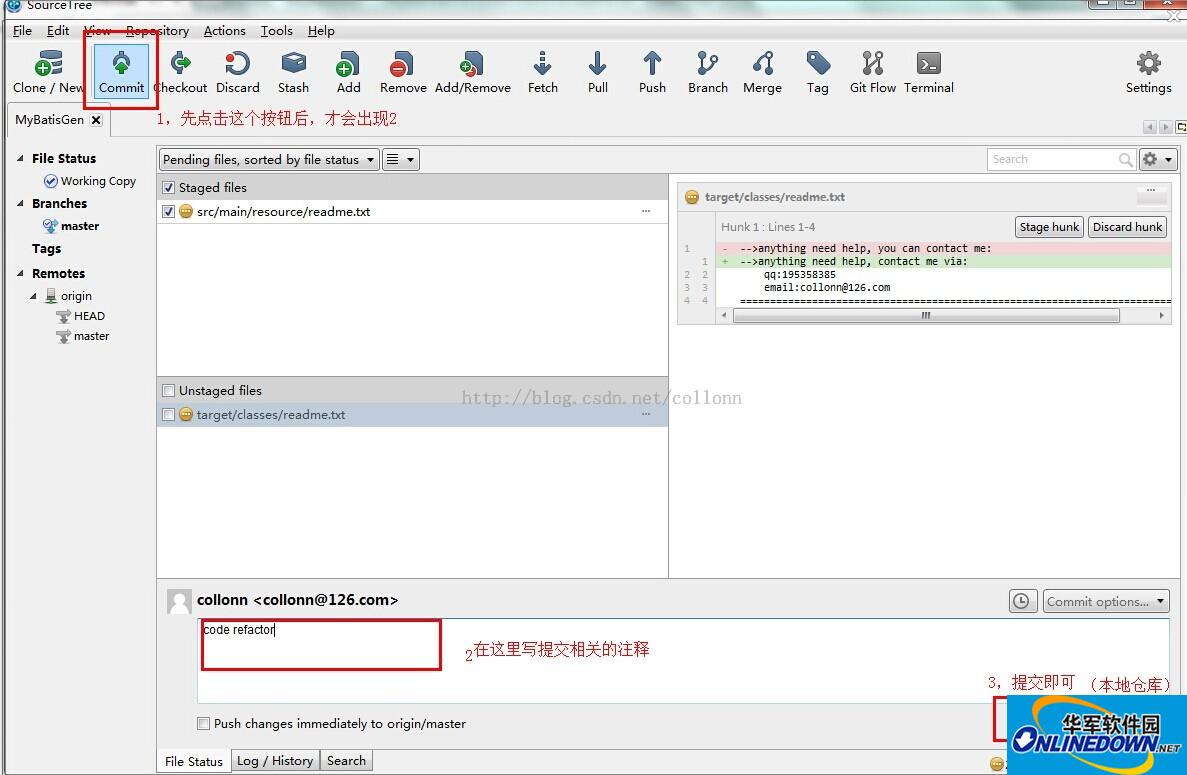Select the origin remote
The width and height of the screenshot is (1187, 775).
pyautogui.click(x=68, y=295)
